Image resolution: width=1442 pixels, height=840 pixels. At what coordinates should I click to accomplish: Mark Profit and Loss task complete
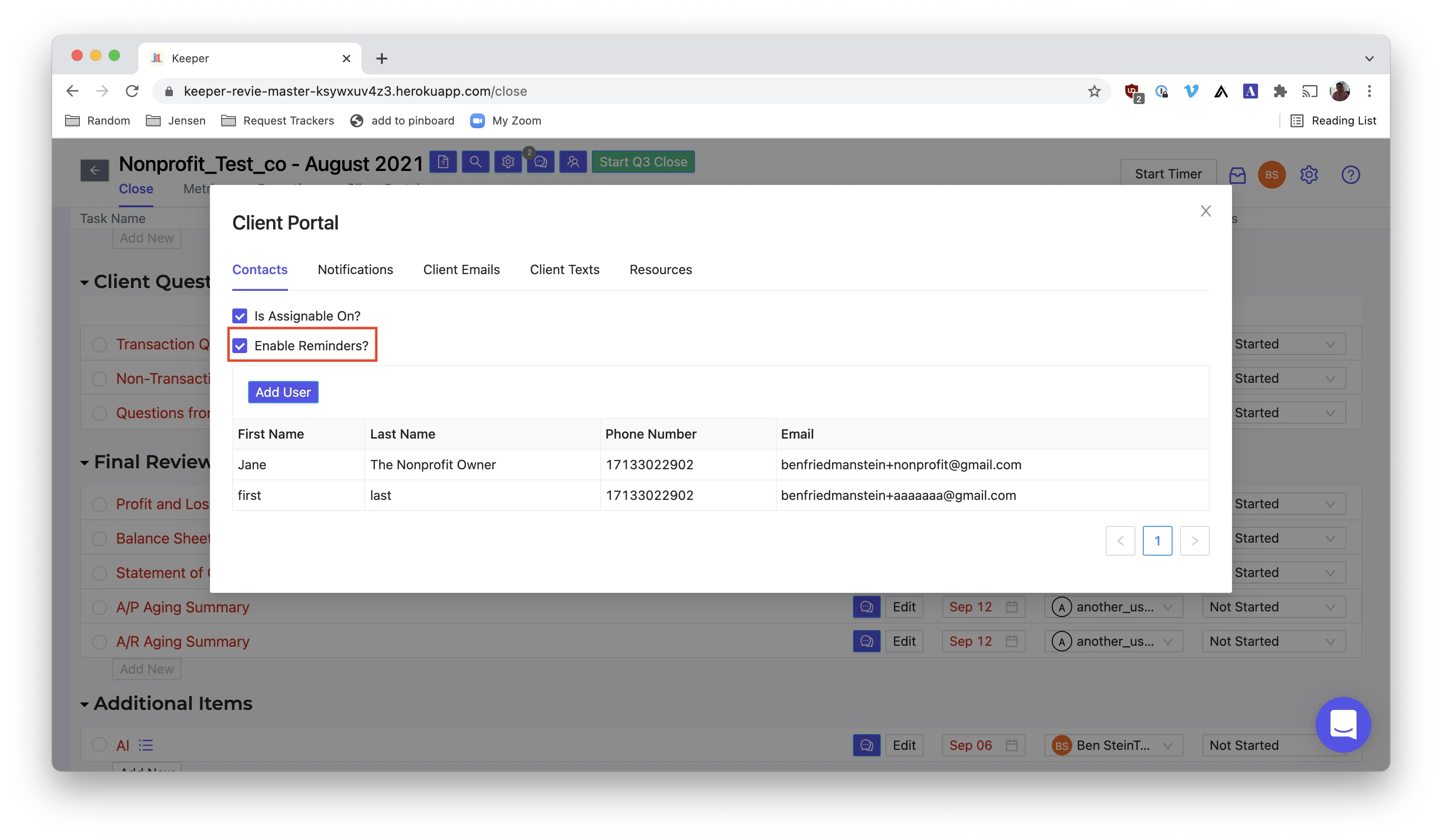point(99,504)
